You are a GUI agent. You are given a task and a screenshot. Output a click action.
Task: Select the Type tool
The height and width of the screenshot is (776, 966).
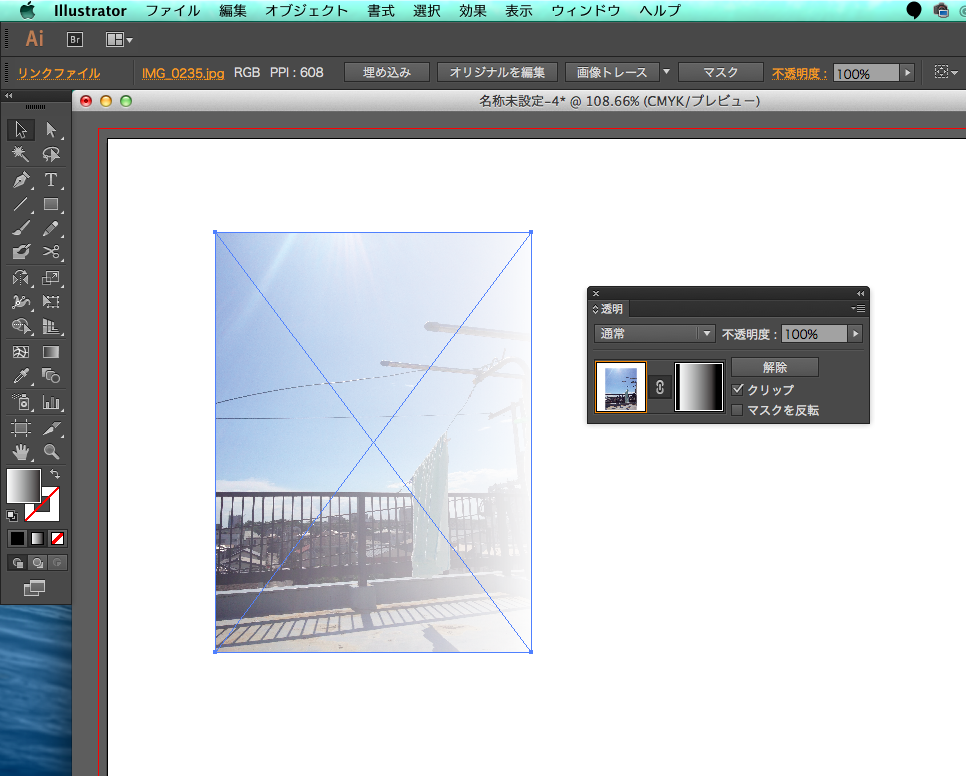click(x=51, y=180)
